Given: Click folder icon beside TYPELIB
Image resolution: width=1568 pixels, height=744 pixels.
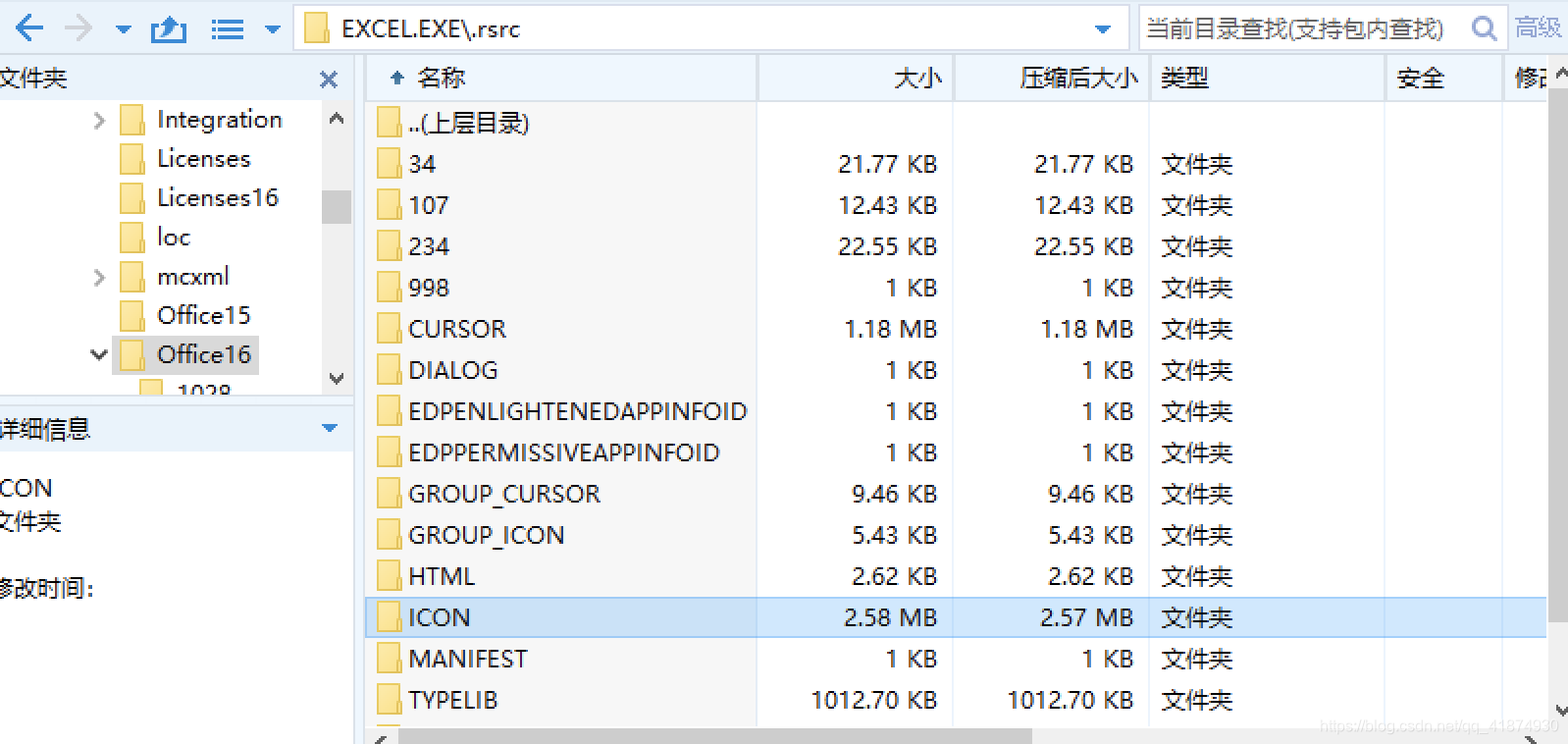Looking at the screenshot, I should (389, 700).
